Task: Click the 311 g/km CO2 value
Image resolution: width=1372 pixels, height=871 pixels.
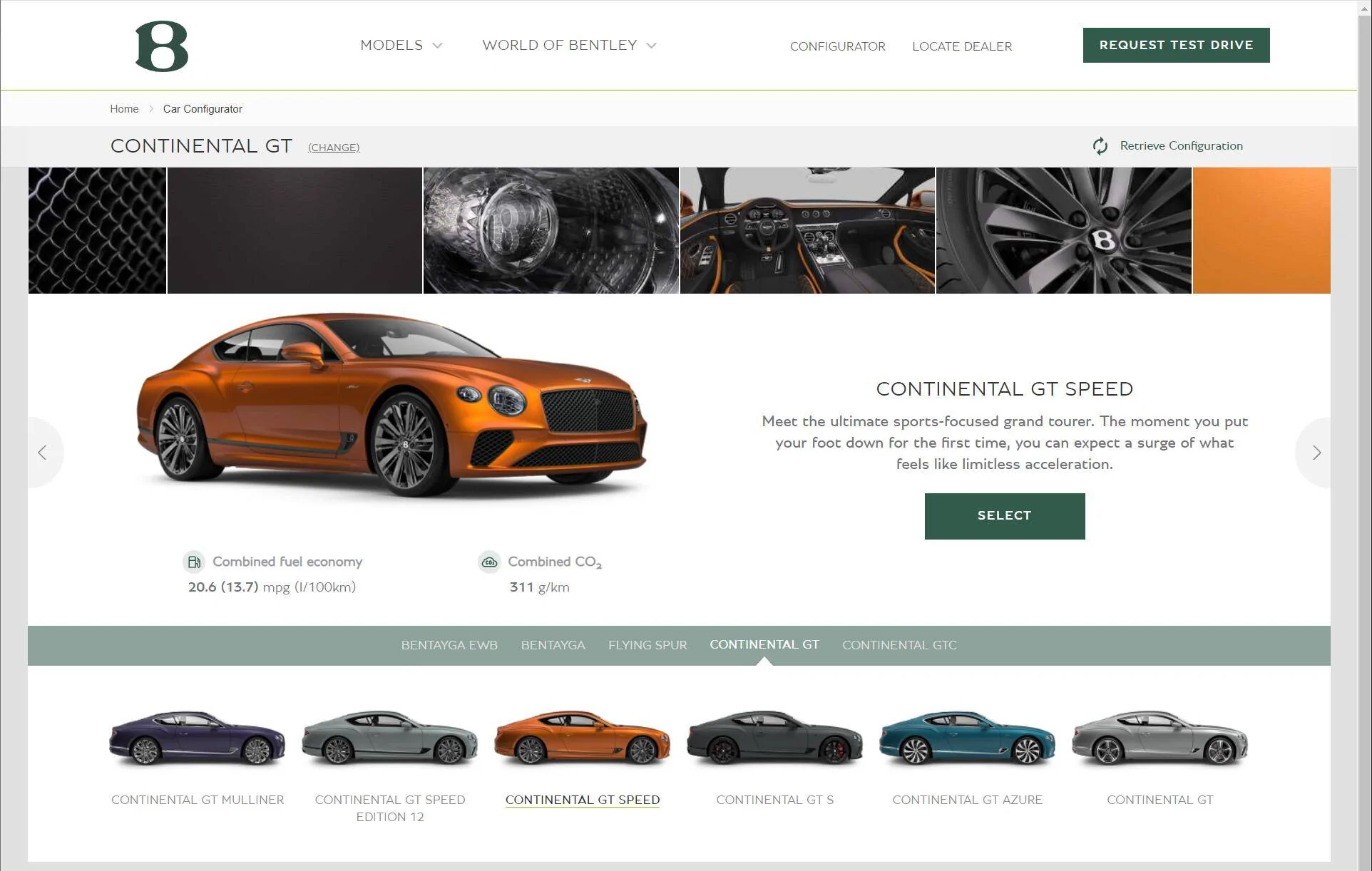Action: coord(539,587)
